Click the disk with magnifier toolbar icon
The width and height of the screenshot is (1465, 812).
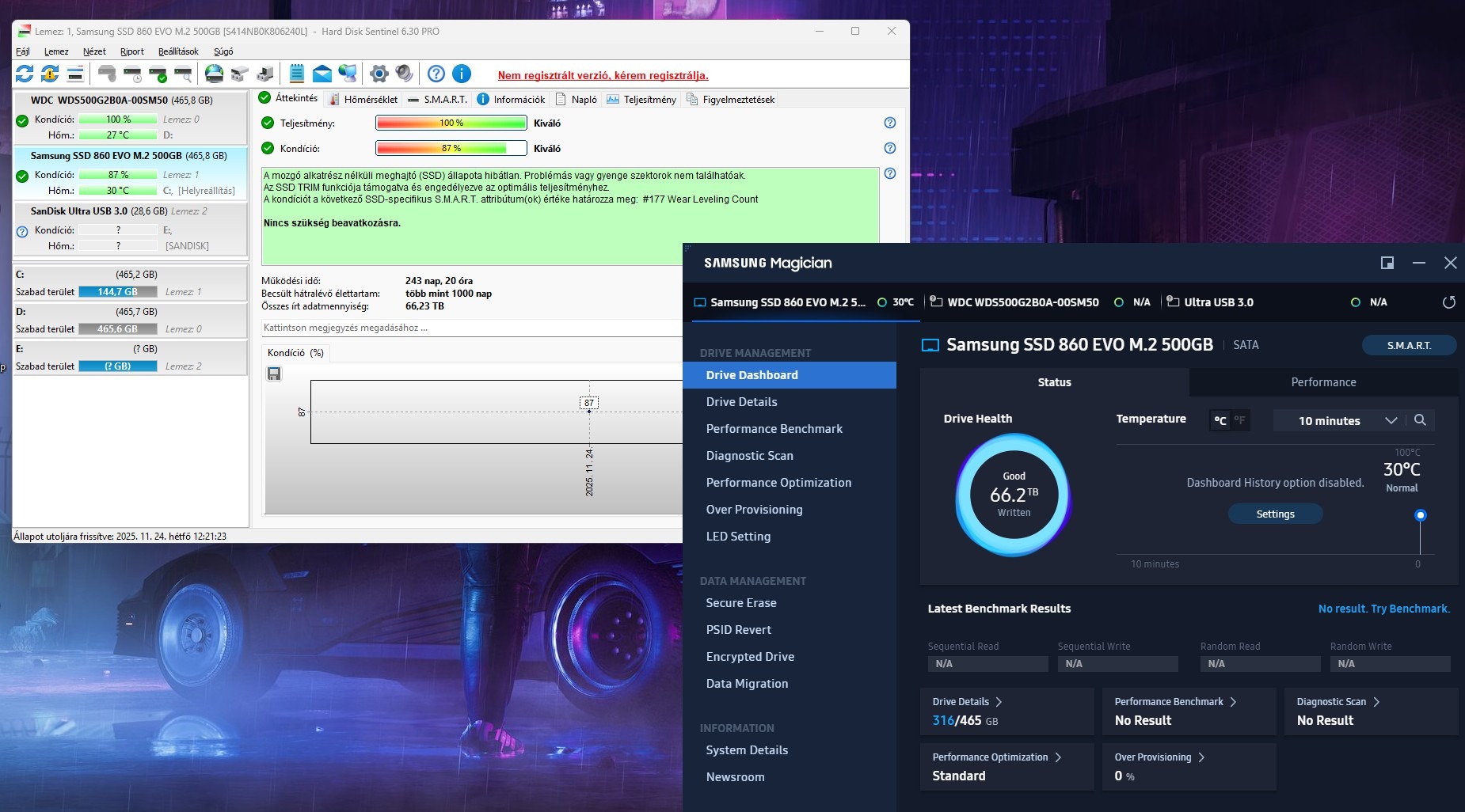click(183, 74)
